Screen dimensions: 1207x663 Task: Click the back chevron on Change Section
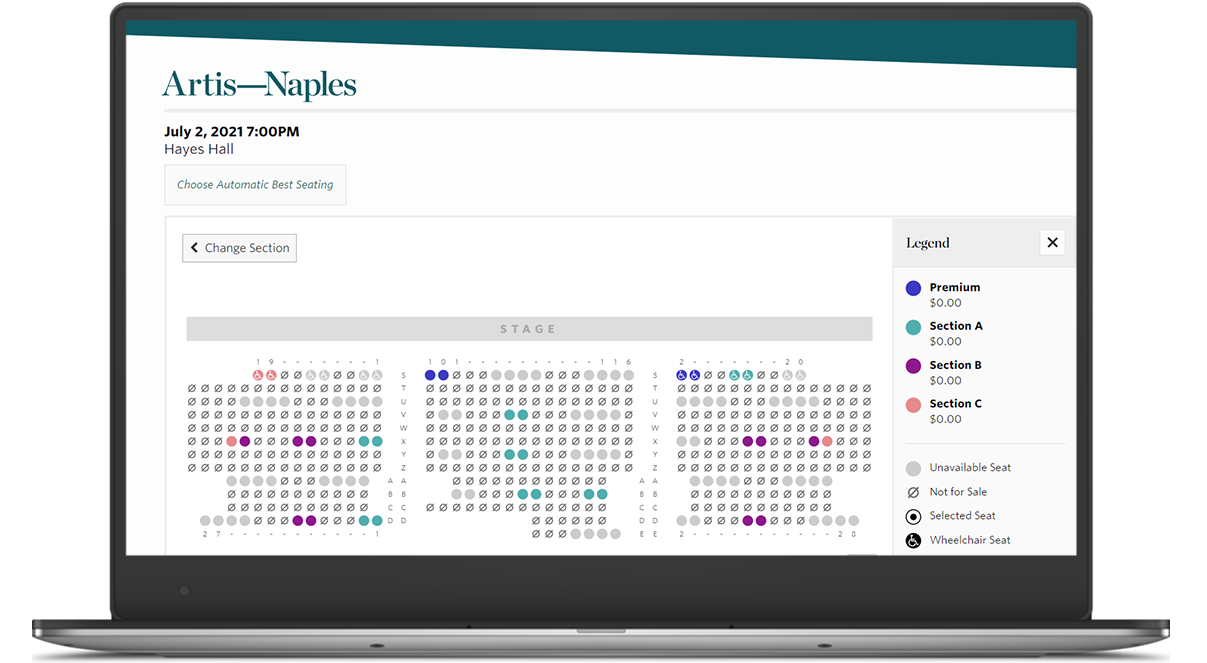(x=193, y=247)
